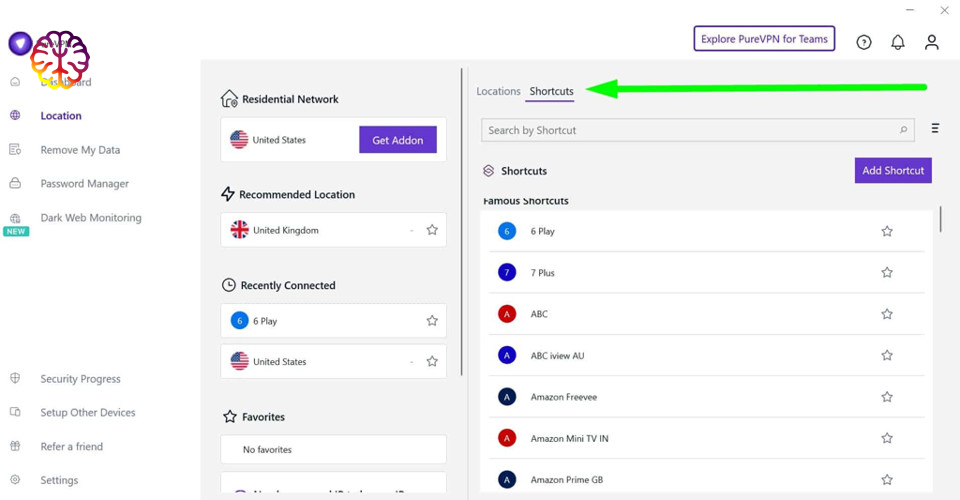Click the ABC iview AU icon
Viewport: 960px width, 500px height.
pyautogui.click(x=507, y=355)
